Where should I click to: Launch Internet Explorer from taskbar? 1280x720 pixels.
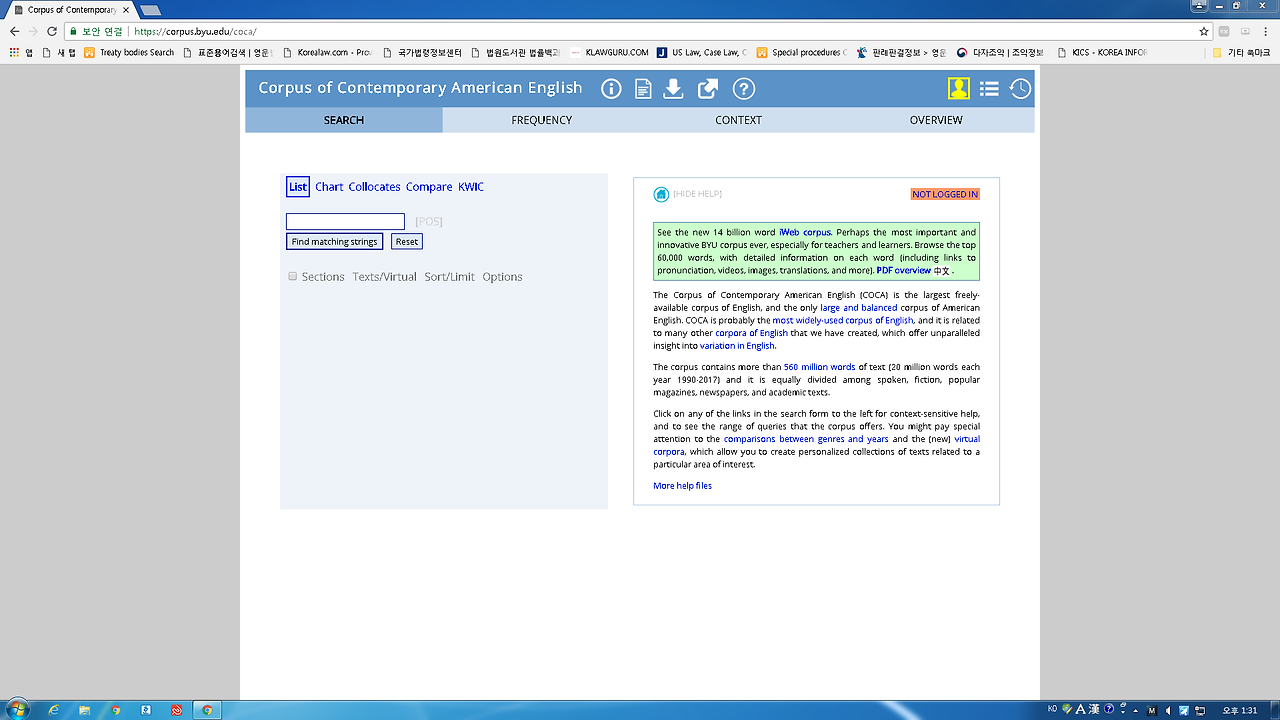[53, 710]
